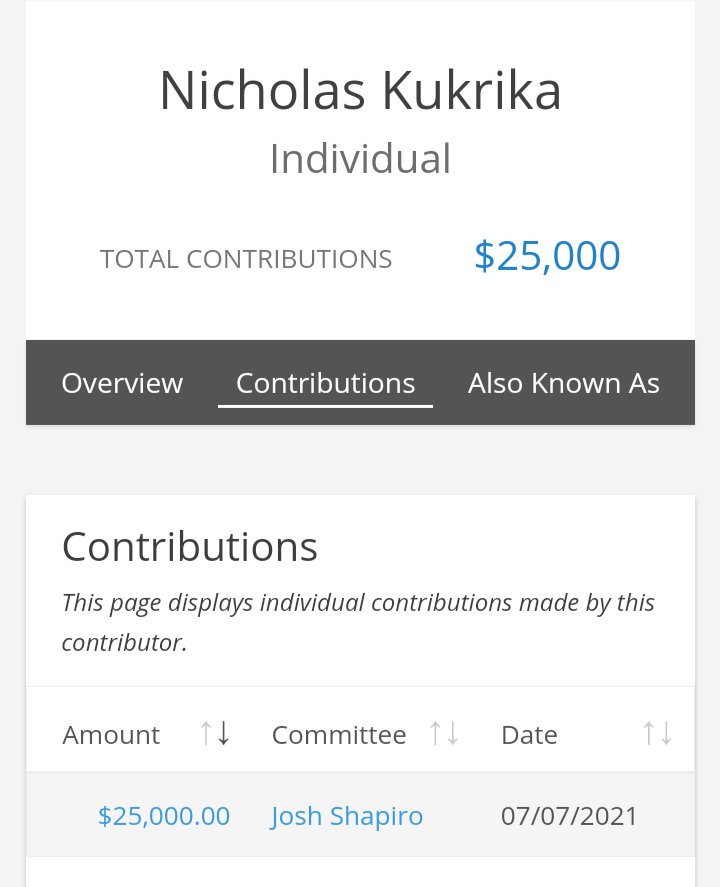Click the Date column header
Image resolution: width=720 pixels, height=887 pixels.
coord(529,735)
